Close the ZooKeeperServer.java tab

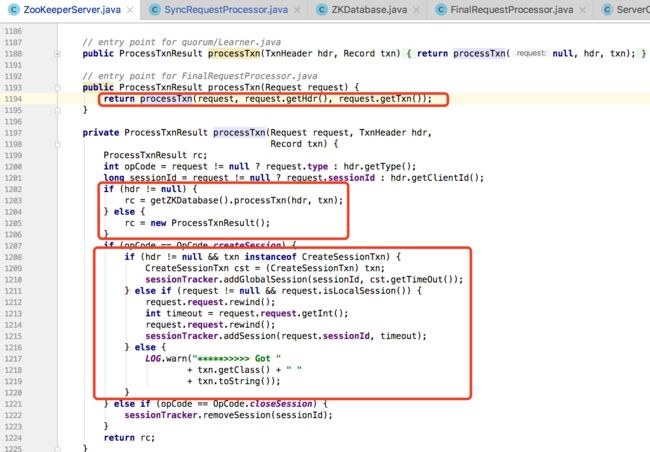tap(130, 10)
